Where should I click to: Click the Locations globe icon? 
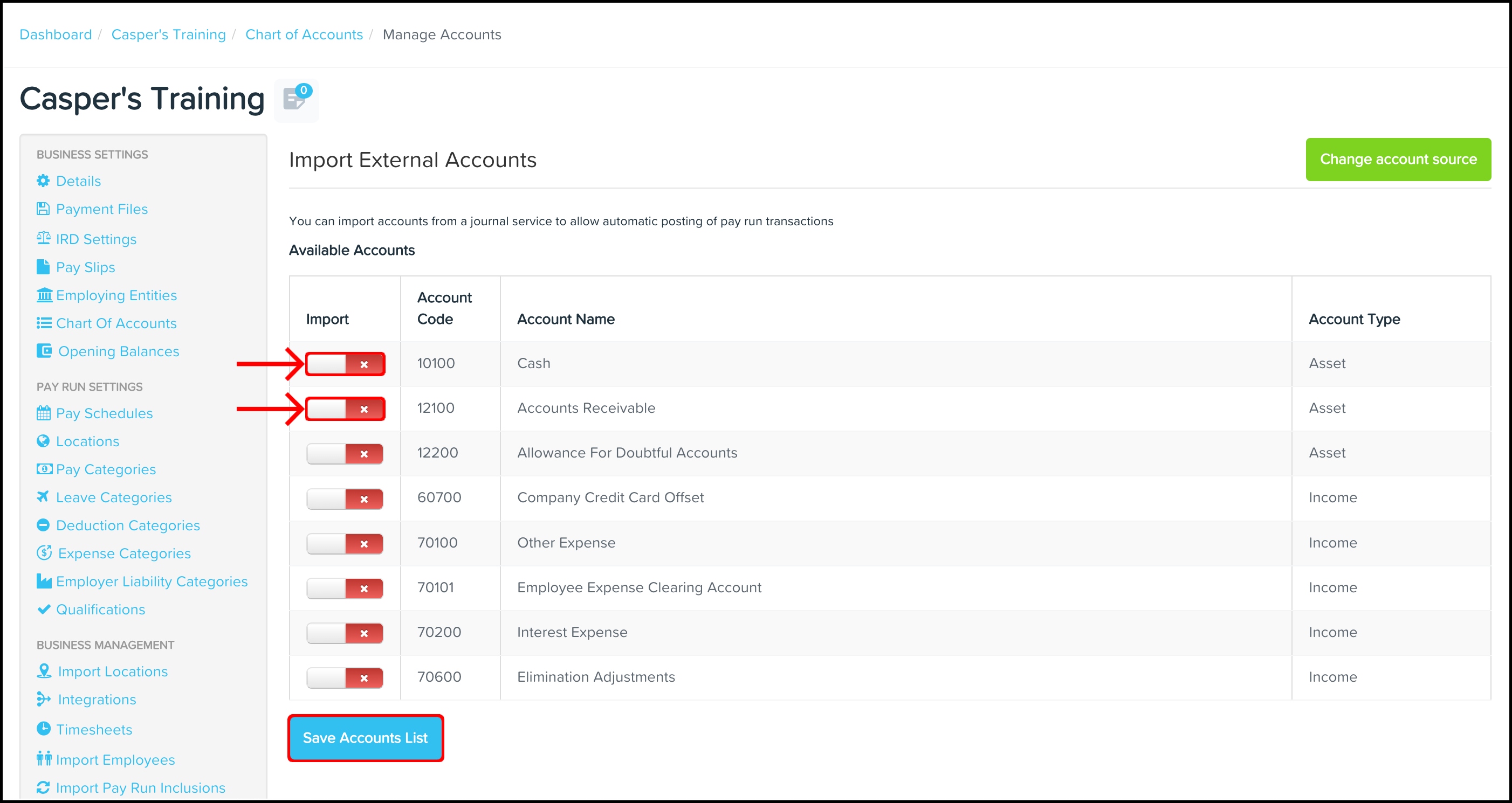(x=43, y=441)
